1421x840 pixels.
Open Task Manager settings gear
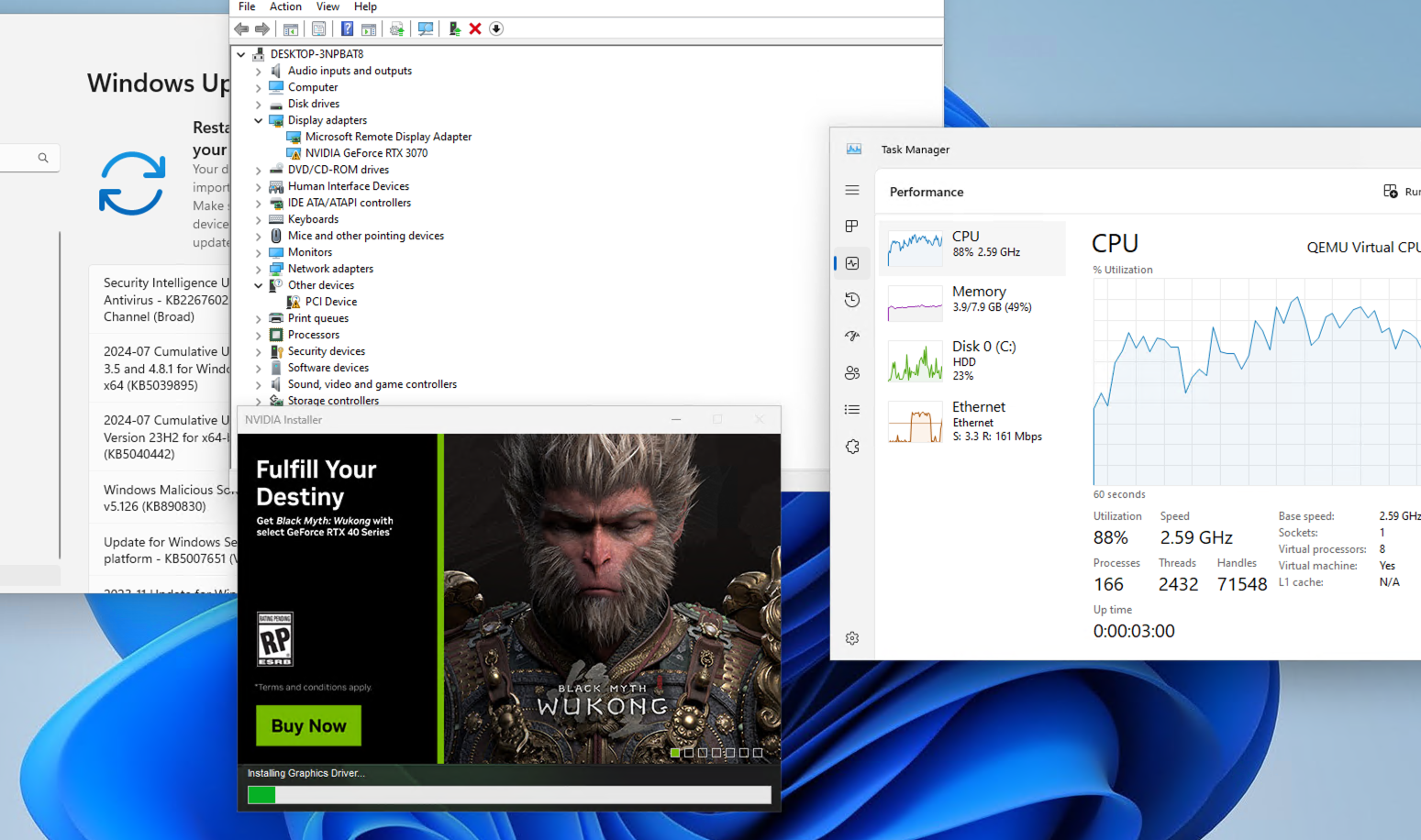pyautogui.click(x=852, y=638)
